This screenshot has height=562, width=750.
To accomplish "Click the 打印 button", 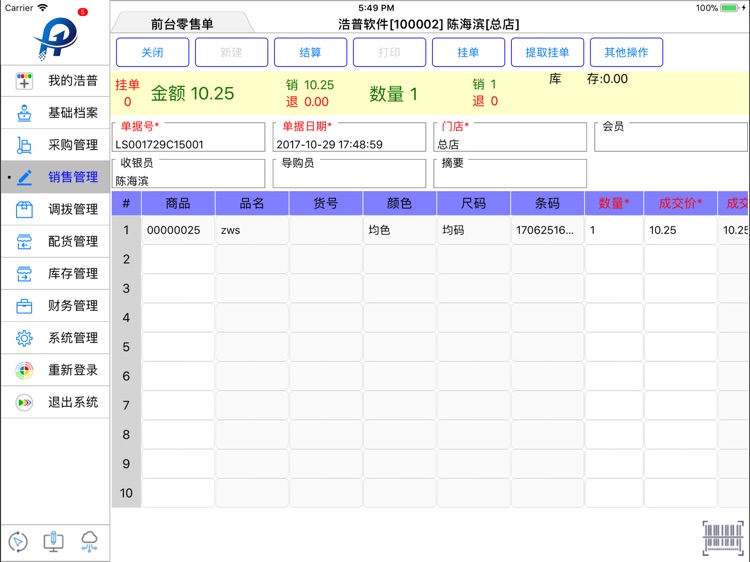I will pyautogui.click(x=389, y=52).
